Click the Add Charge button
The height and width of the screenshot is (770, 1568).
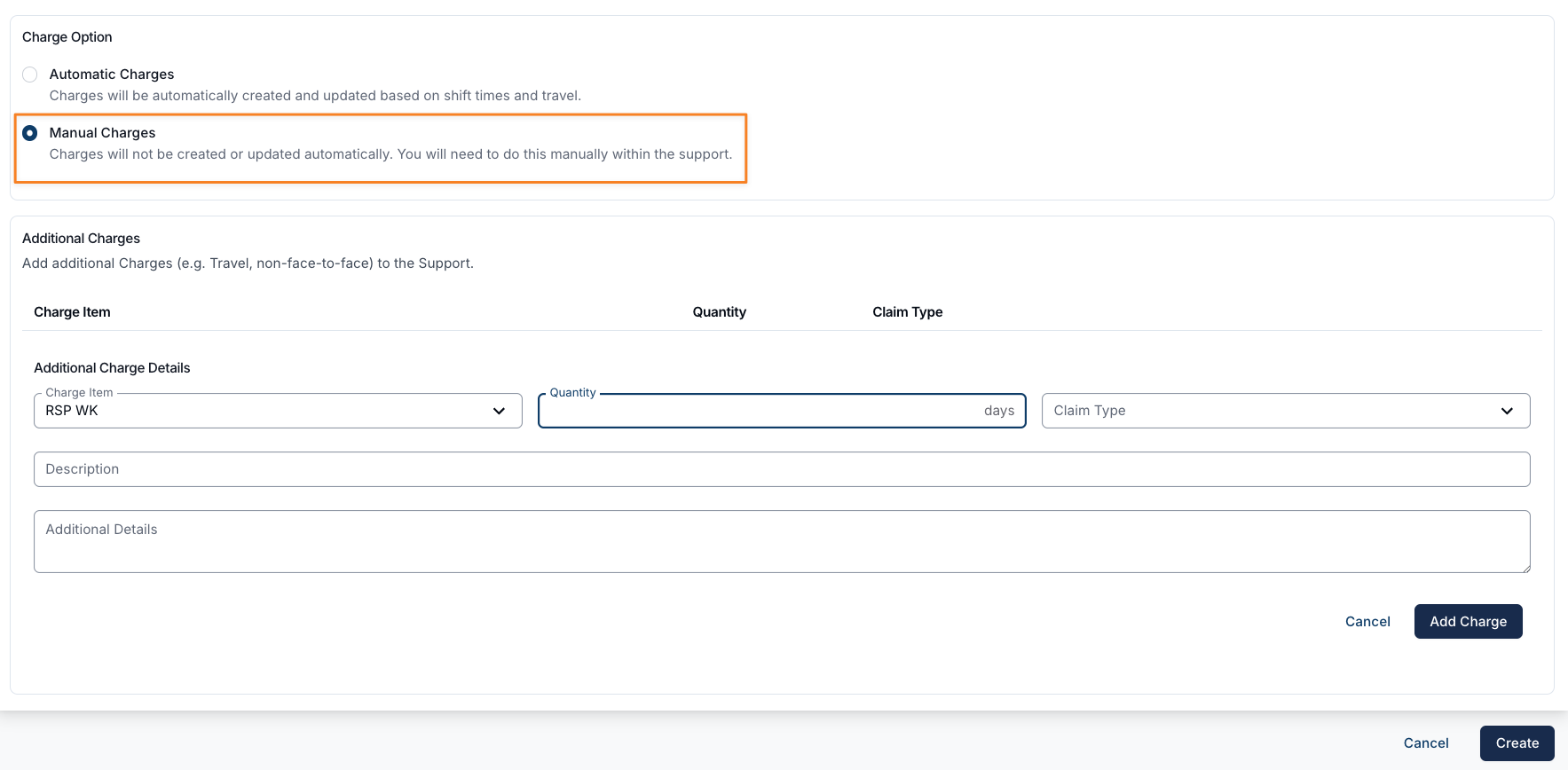[x=1468, y=622]
